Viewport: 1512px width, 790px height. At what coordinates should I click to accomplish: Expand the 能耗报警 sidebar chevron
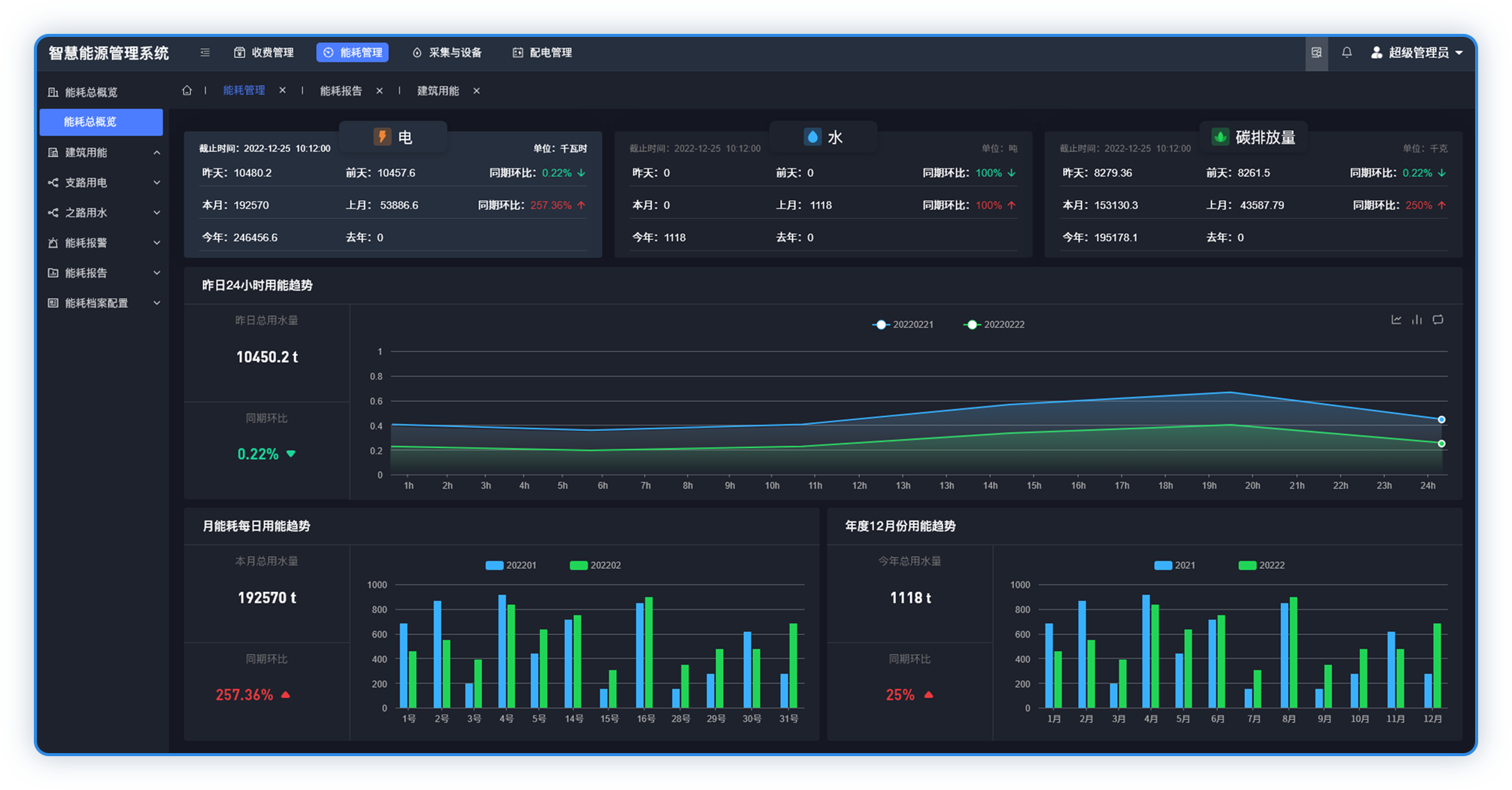coord(156,243)
